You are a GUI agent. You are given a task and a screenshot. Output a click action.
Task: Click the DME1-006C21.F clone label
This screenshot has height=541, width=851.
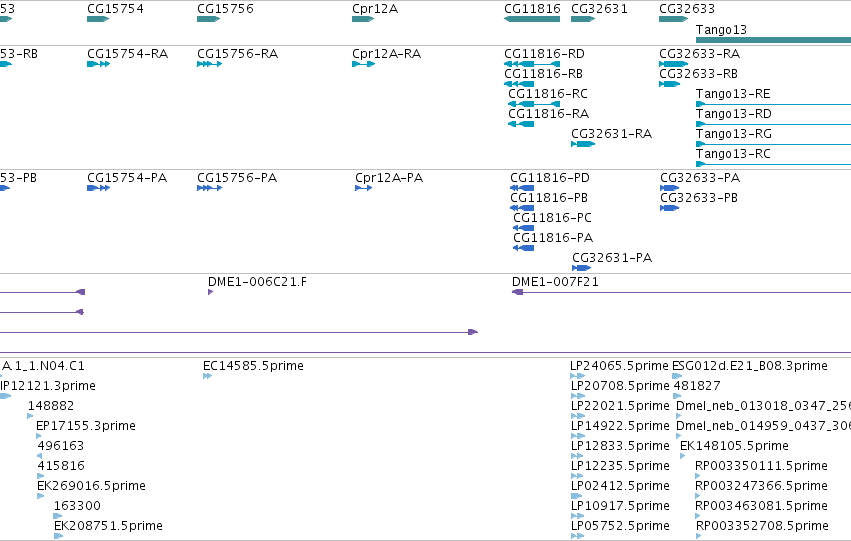[257, 282]
